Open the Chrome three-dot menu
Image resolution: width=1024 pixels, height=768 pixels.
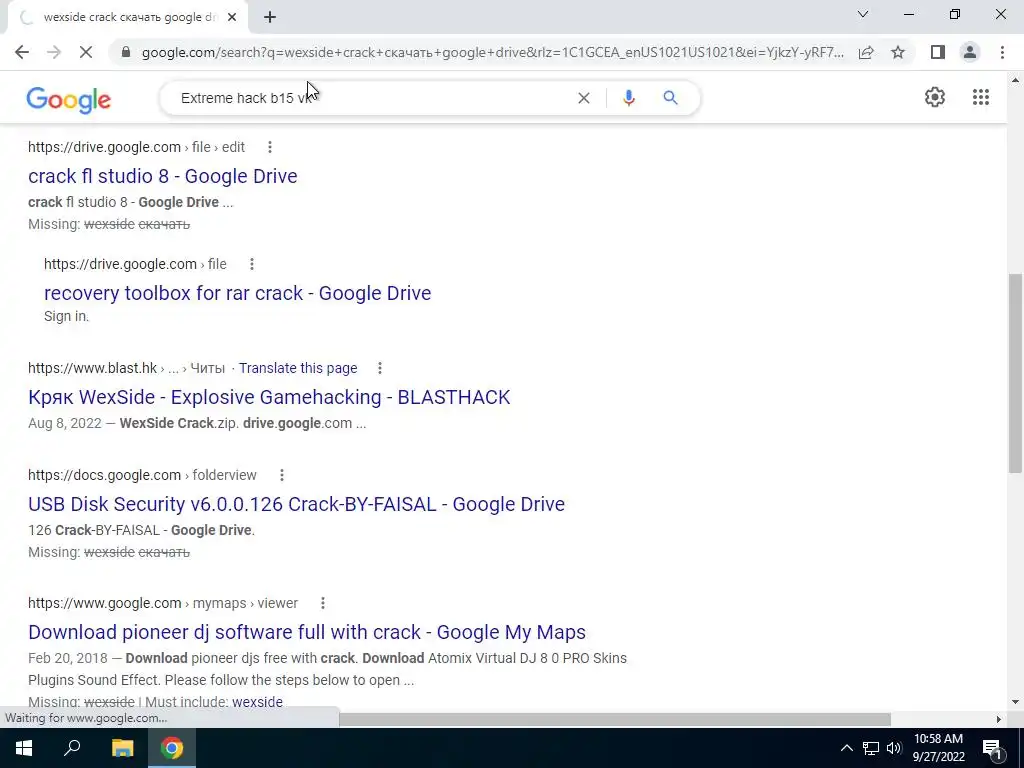pyautogui.click(x=1002, y=52)
